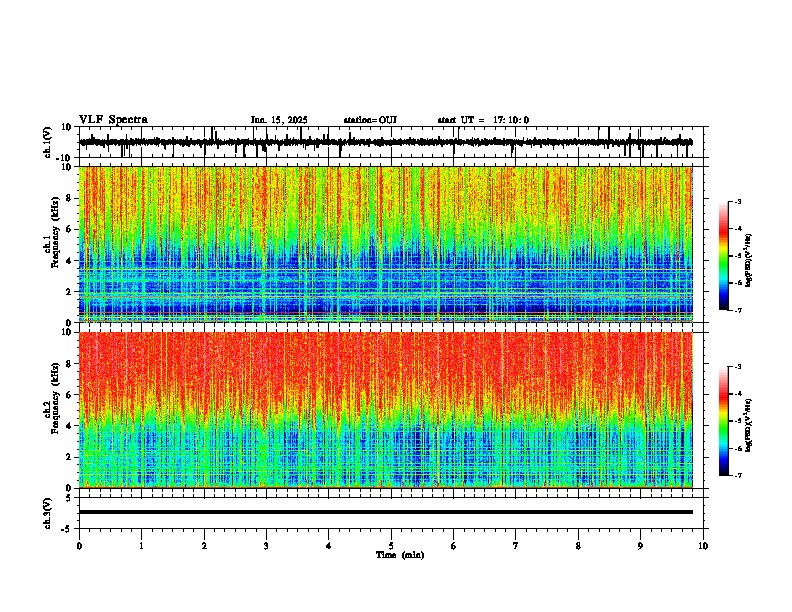The width and height of the screenshot is (792, 612).
Task: Click the ch.2 colorbar log(PSD) label
Action: [x=748, y=425]
